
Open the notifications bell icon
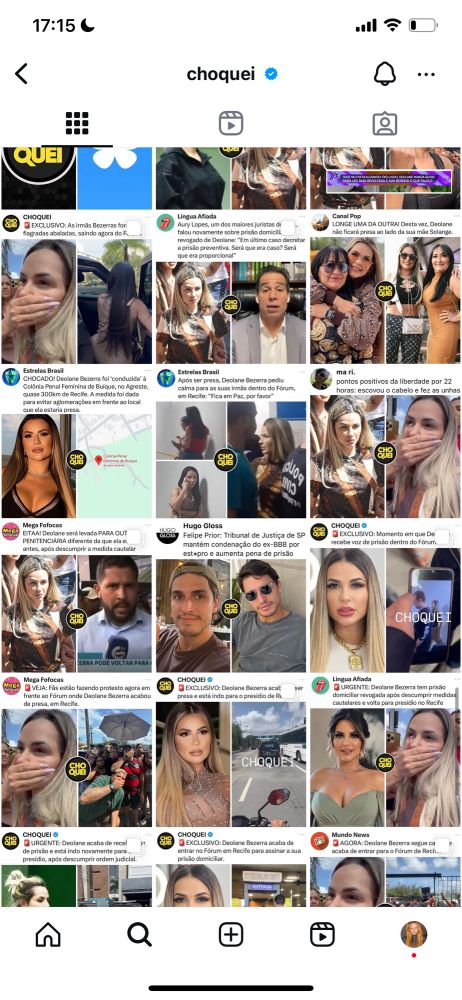tap(385, 74)
